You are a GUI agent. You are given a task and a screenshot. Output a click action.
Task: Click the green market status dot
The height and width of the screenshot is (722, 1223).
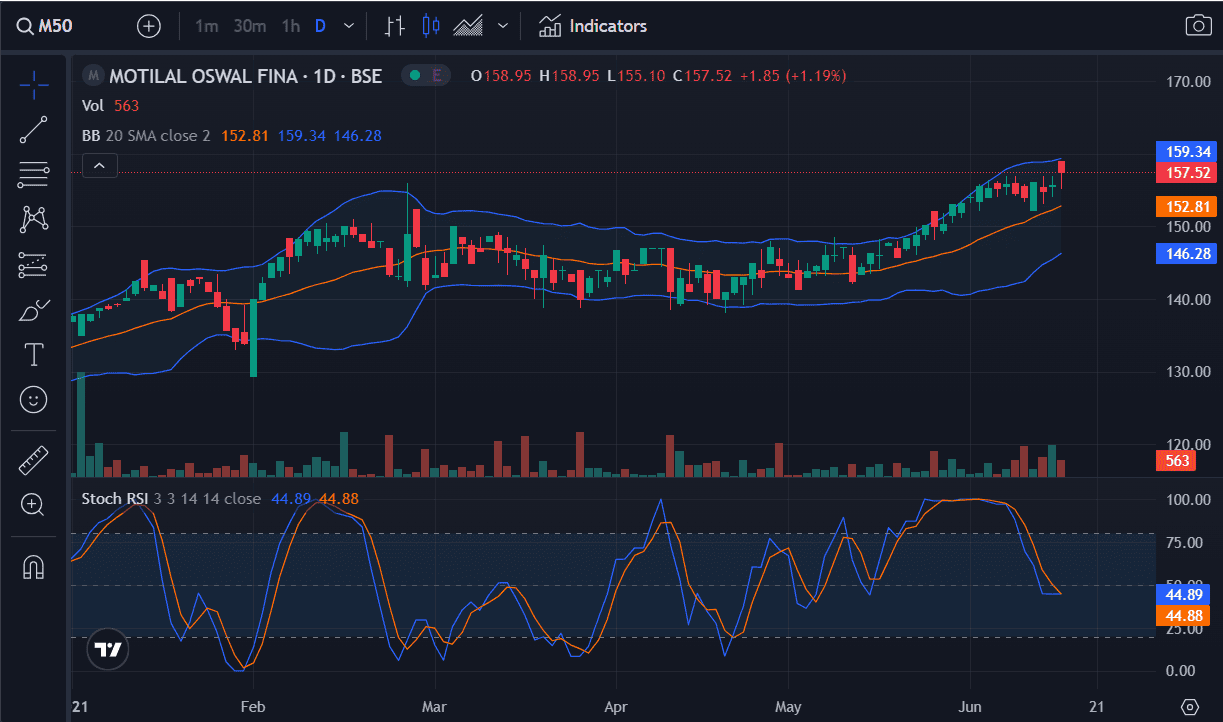tap(415, 75)
